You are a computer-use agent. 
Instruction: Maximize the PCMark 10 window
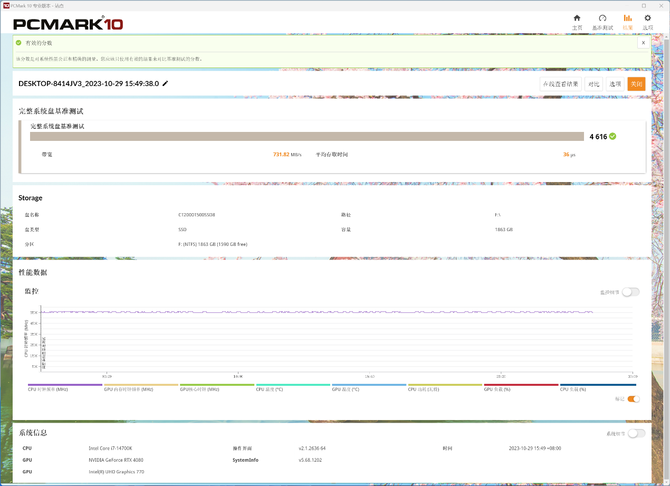[x=644, y=6]
